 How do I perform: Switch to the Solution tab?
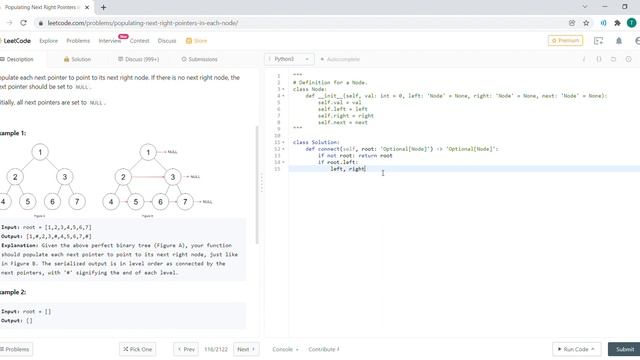point(77,59)
